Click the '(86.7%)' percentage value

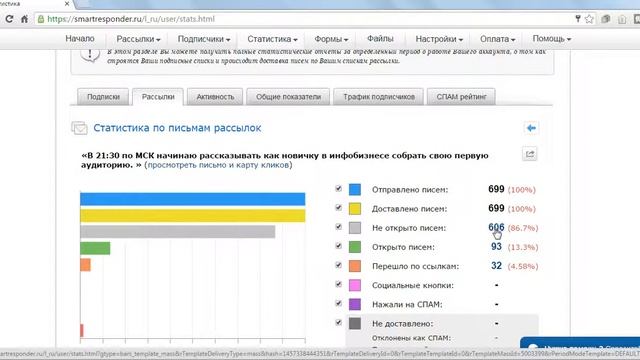coord(523,228)
